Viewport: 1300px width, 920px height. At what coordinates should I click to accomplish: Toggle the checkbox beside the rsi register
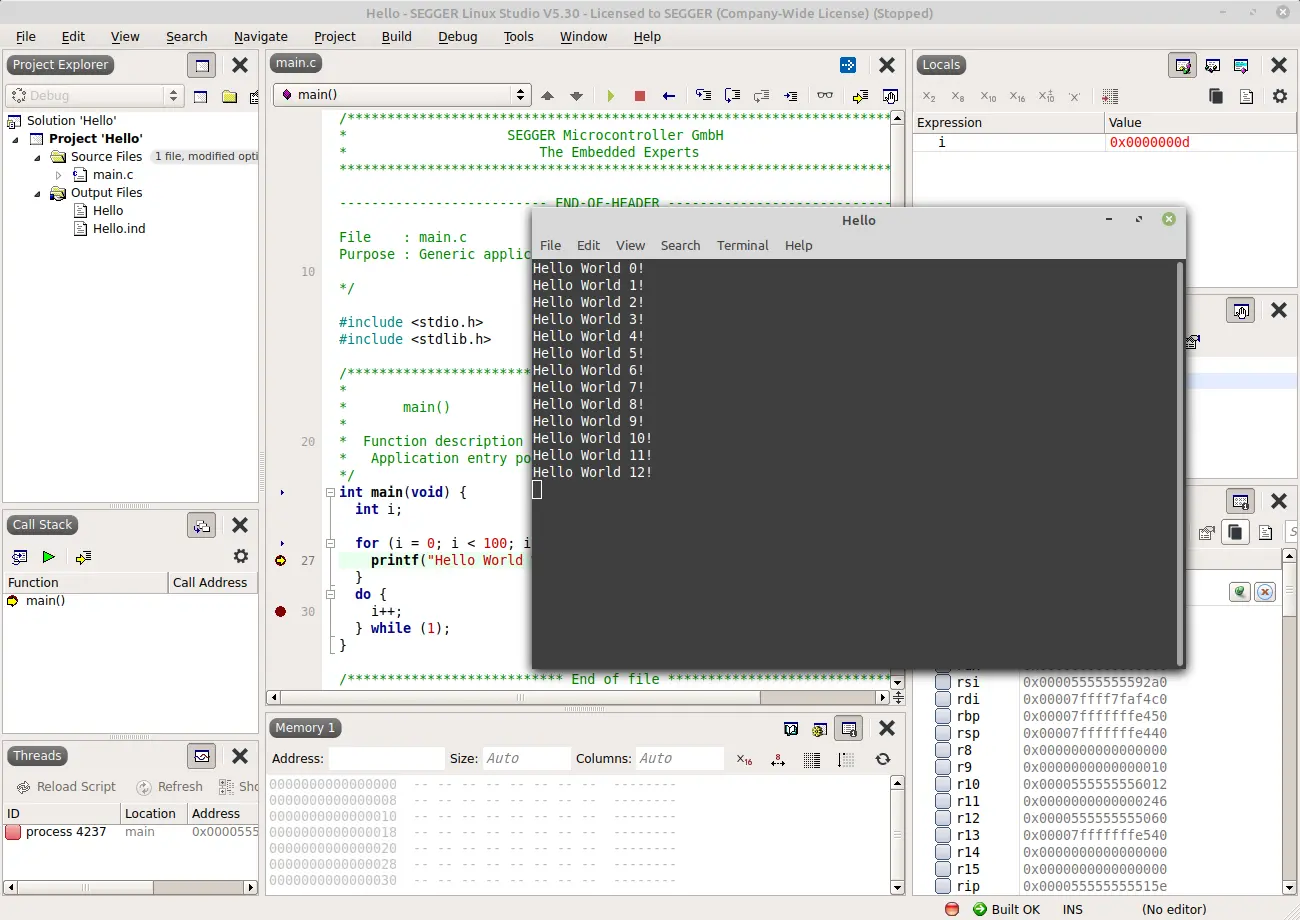tap(945, 682)
